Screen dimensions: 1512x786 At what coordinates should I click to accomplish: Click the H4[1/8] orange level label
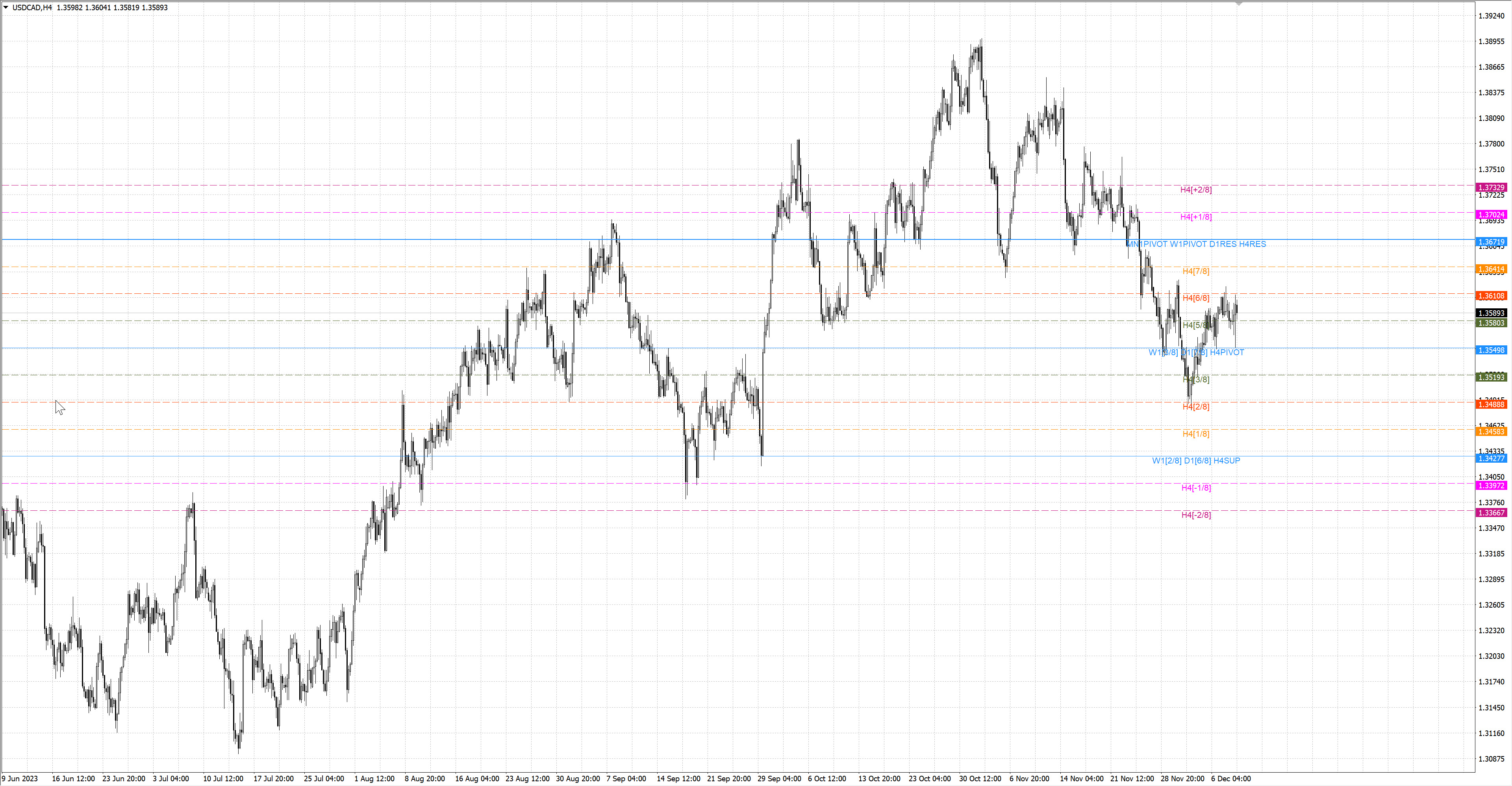point(1196,434)
